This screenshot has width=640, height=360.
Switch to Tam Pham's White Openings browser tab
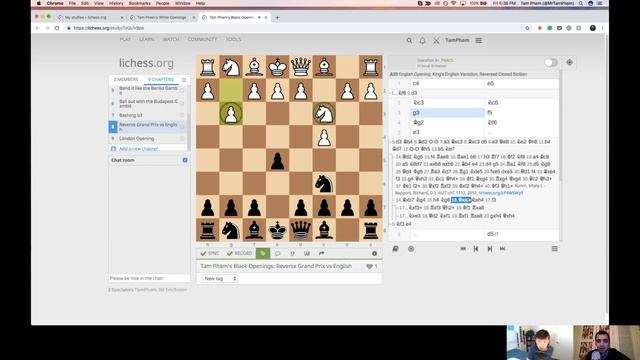pyautogui.click(x=161, y=18)
